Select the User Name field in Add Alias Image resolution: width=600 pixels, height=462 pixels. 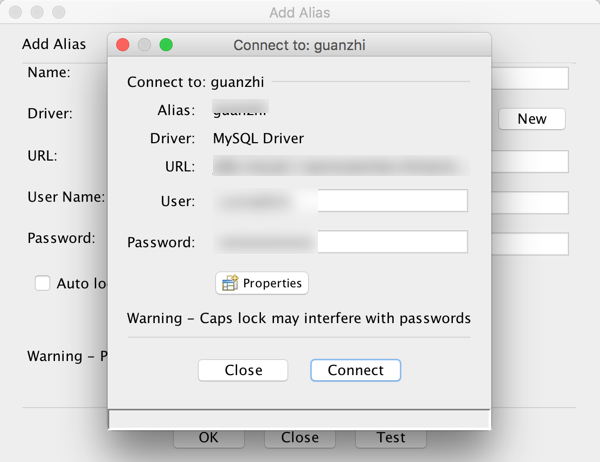pos(530,203)
